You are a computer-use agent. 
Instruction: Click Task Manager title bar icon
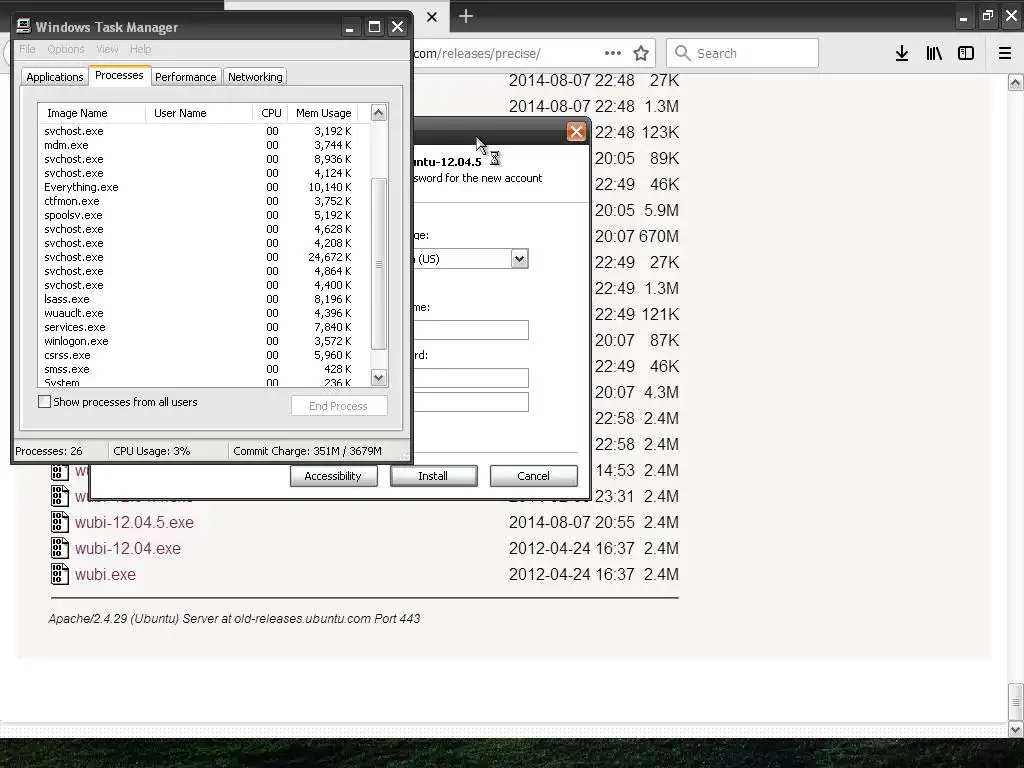[x=24, y=26]
